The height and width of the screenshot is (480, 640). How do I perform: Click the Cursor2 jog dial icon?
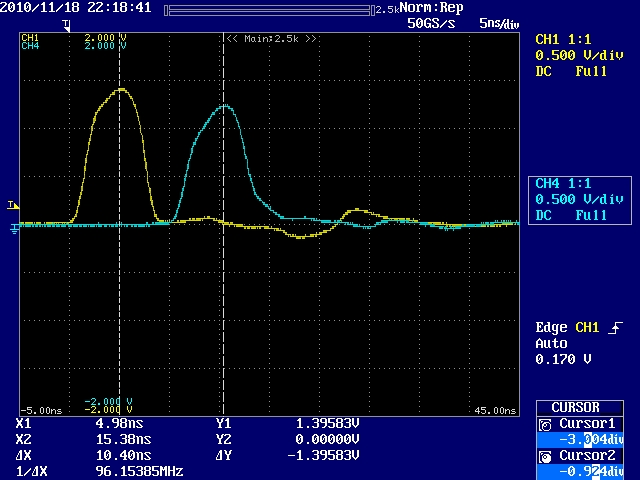tap(545, 455)
